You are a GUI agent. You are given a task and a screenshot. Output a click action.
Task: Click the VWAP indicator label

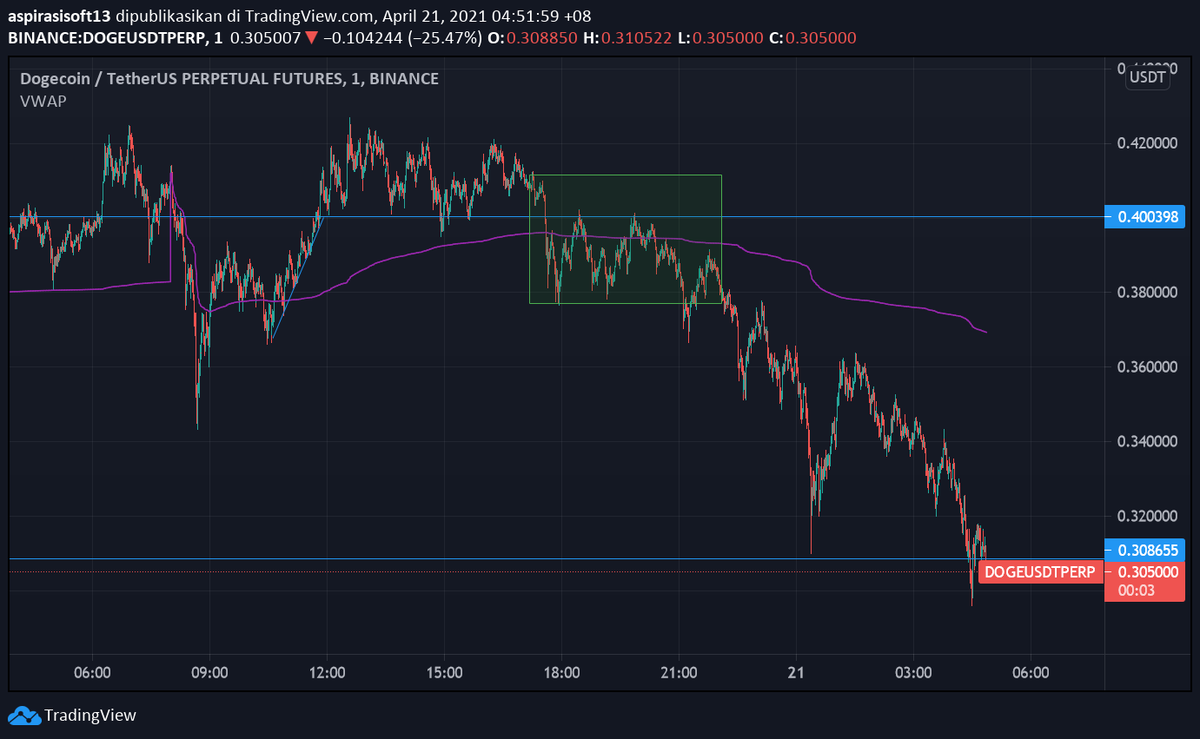click(x=43, y=101)
